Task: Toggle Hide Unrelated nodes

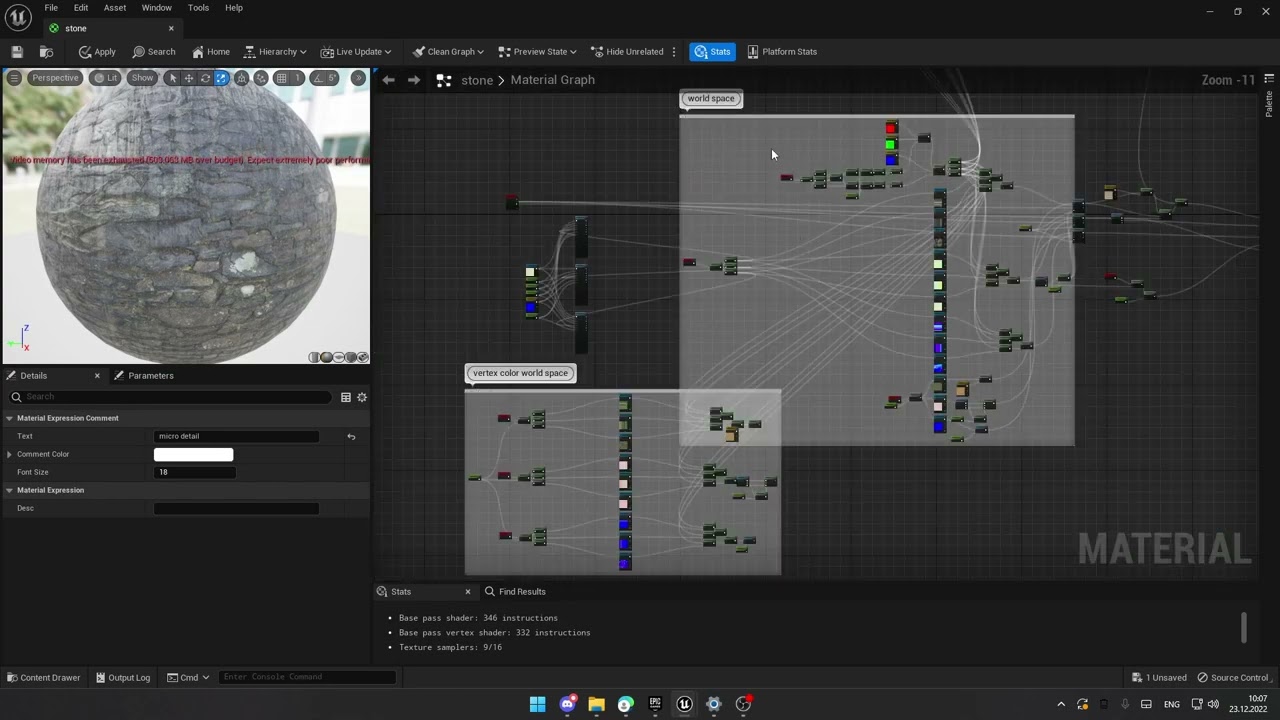Action: click(x=627, y=52)
